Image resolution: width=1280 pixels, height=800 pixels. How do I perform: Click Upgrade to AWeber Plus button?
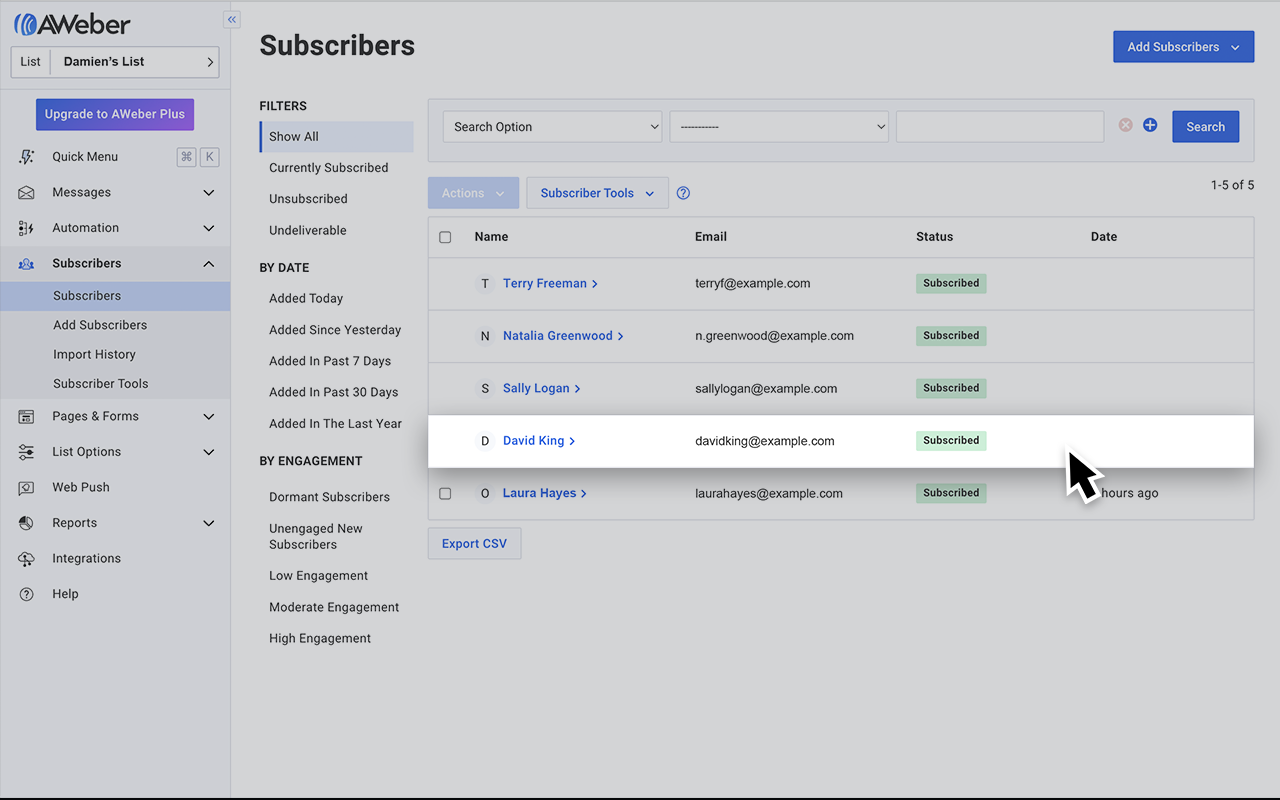point(115,114)
